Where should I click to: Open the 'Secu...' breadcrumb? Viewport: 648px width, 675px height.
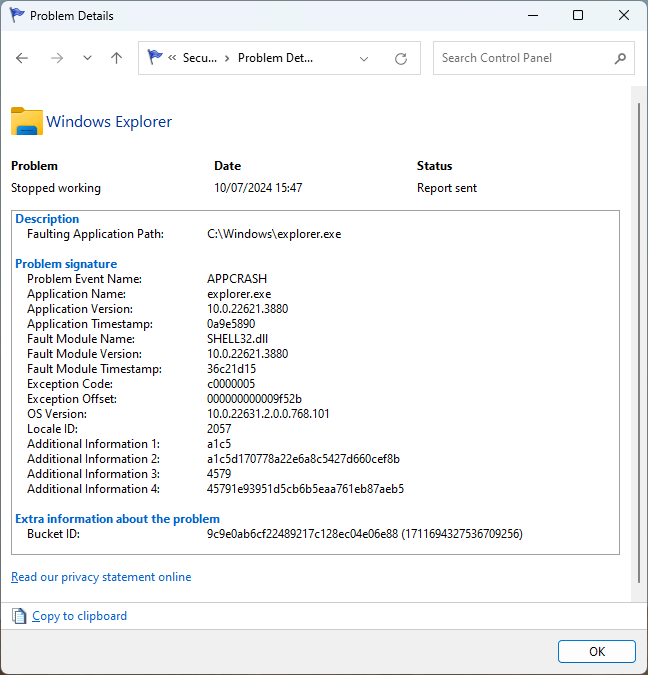coord(200,58)
